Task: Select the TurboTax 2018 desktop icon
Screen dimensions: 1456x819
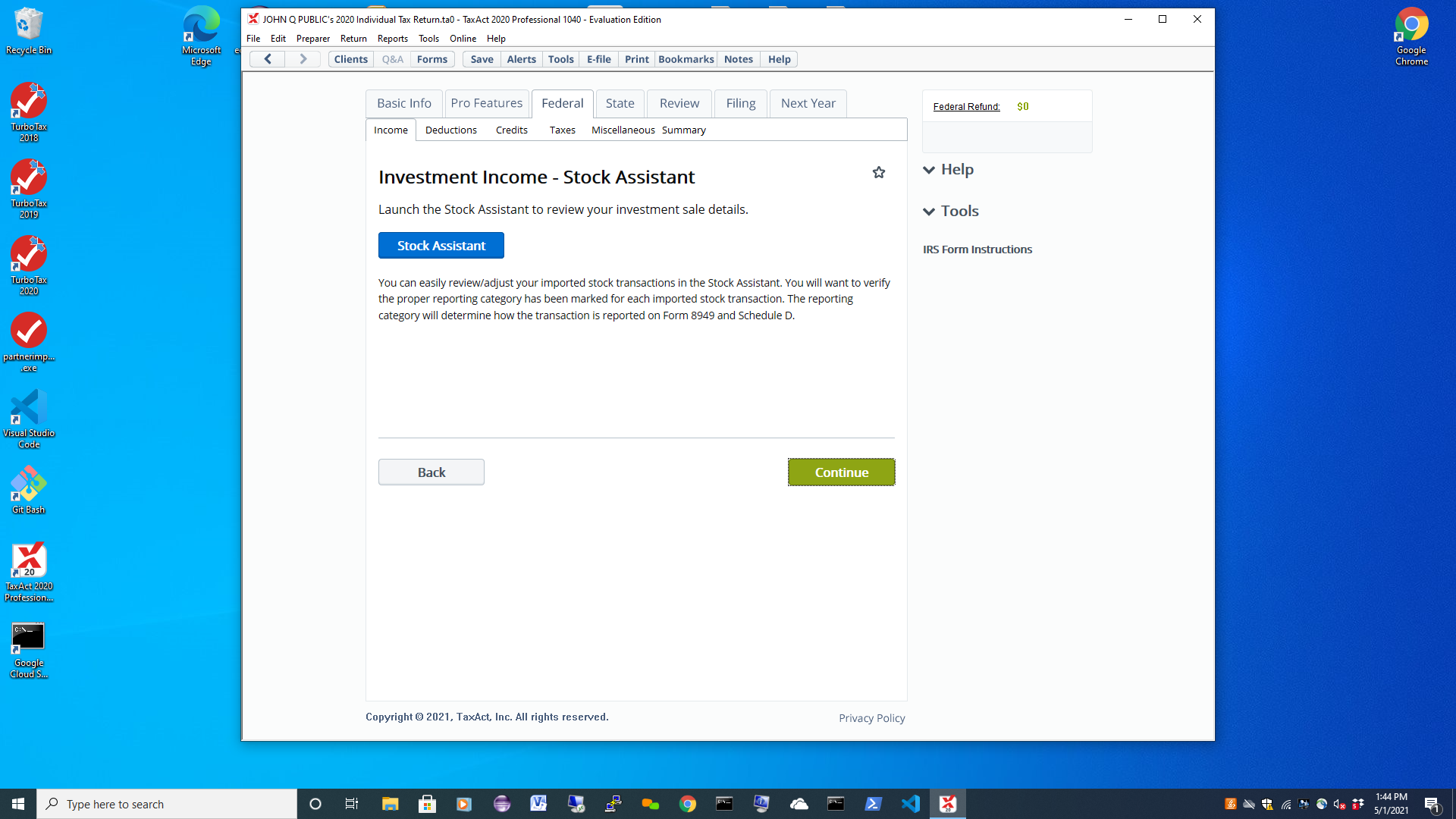Action: tap(29, 113)
